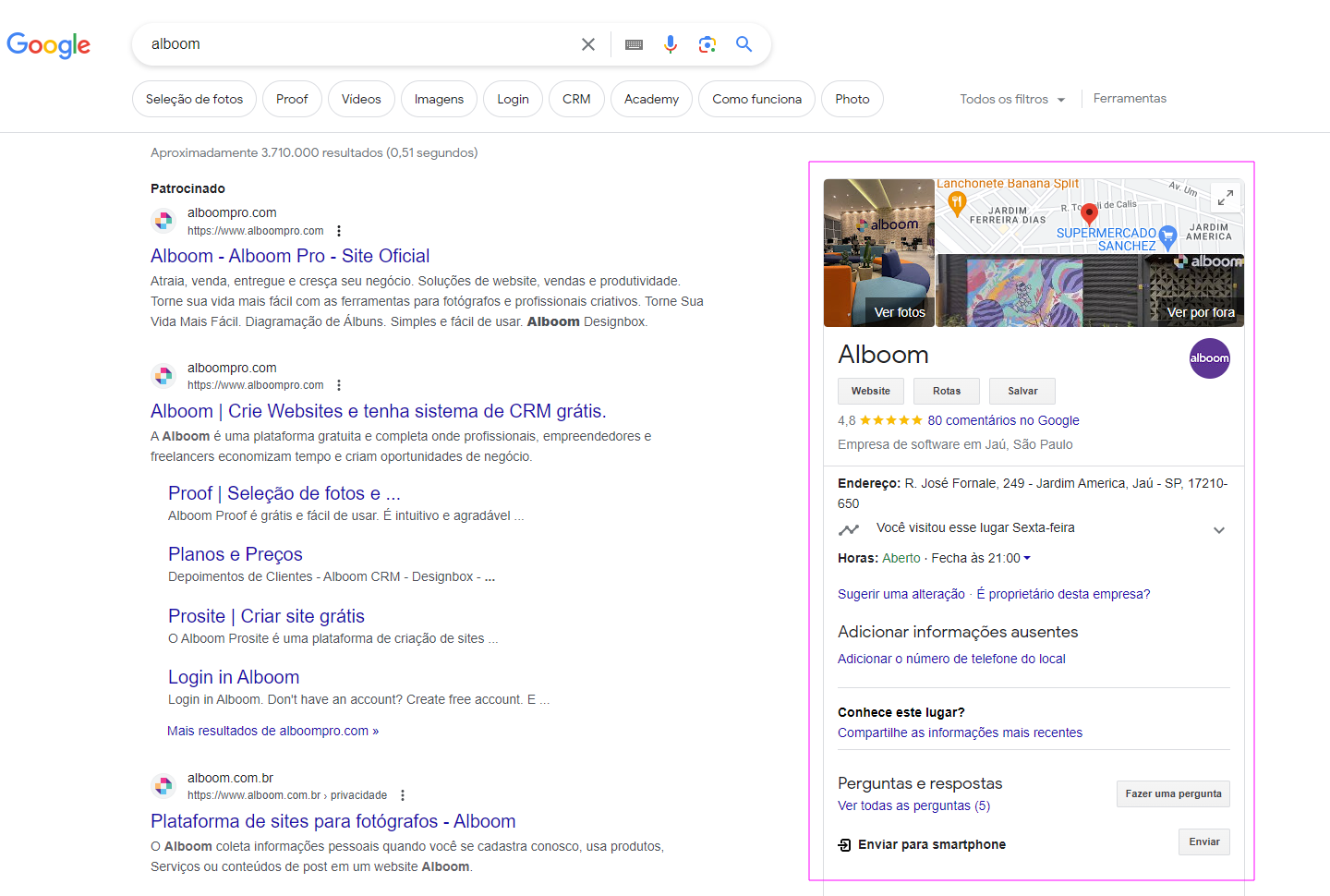This screenshot has height=896, width=1330.
Task: Select the CRM filter chip
Action: coord(576,99)
